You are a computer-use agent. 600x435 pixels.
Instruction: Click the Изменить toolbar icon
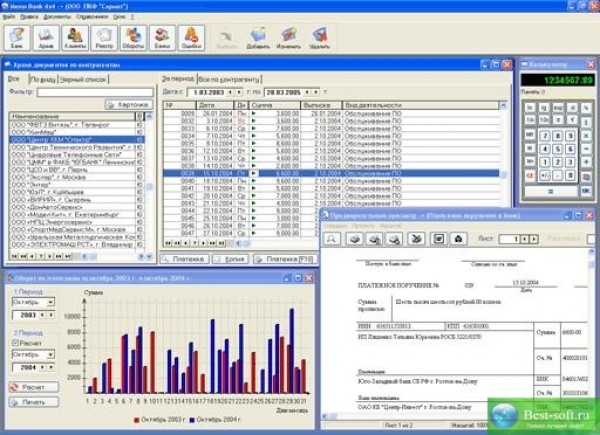point(289,38)
